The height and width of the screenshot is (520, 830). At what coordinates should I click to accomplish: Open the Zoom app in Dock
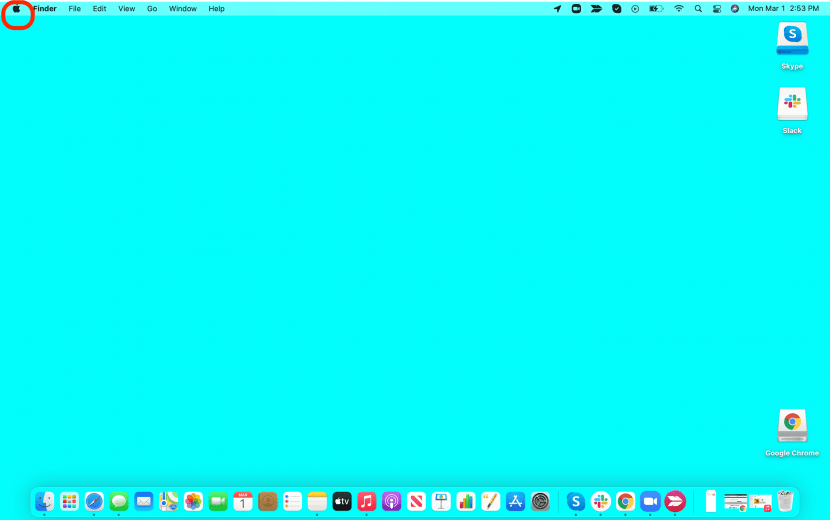pyautogui.click(x=650, y=501)
